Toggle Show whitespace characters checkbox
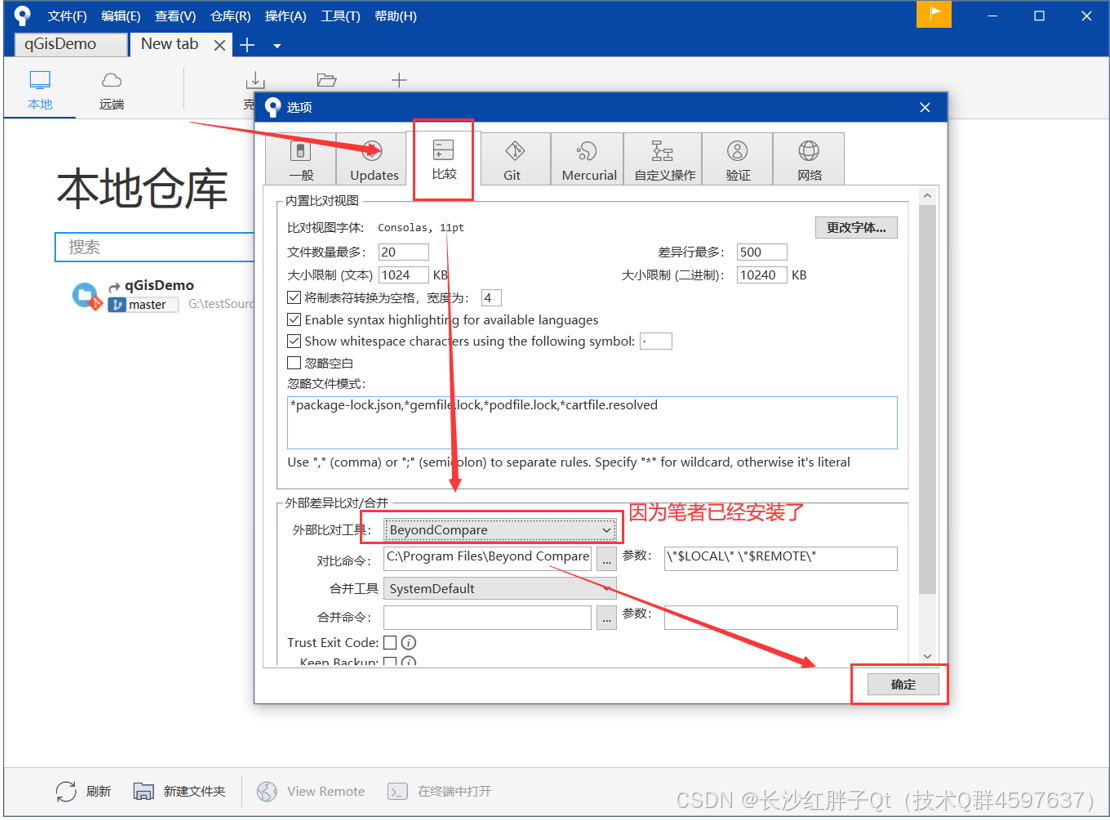This screenshot has height=820, width=1110. click(x=294, y=341)
